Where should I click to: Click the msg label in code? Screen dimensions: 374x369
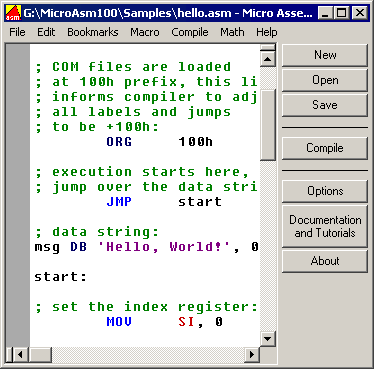pos(47,247)
